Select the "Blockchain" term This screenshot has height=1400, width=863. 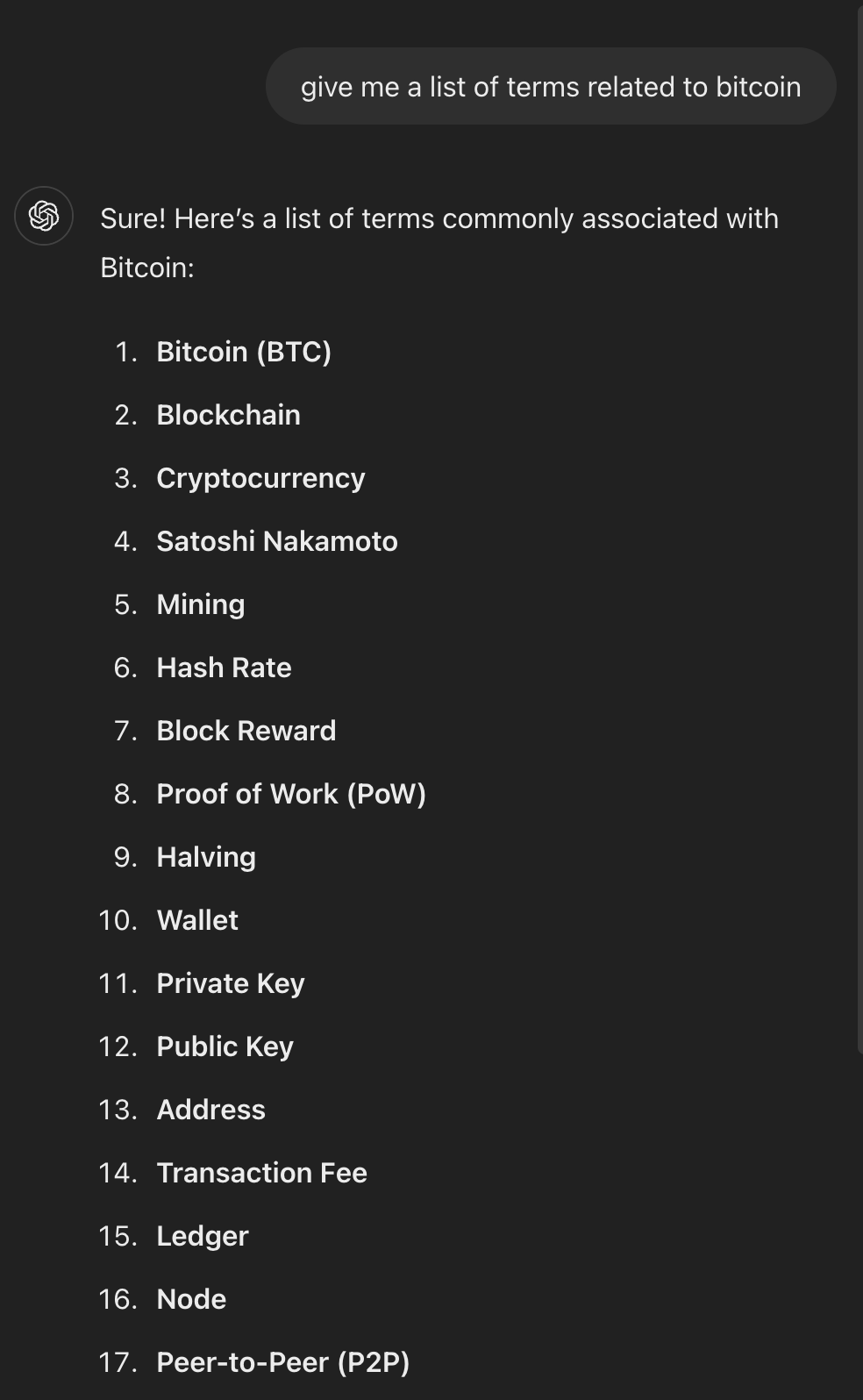tap(228, 415)
